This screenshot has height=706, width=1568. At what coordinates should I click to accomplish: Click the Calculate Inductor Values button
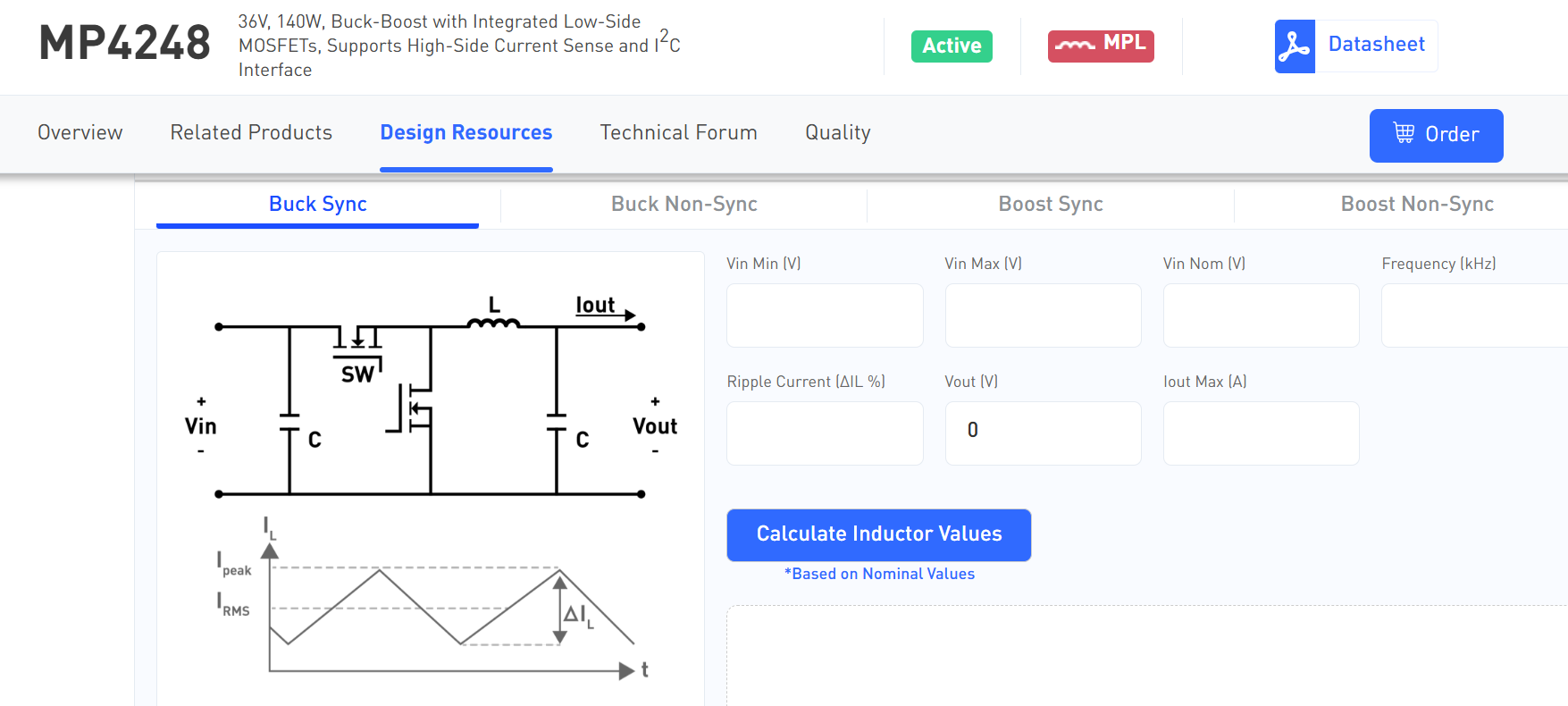pyautogui.click(x=879, y=534)
